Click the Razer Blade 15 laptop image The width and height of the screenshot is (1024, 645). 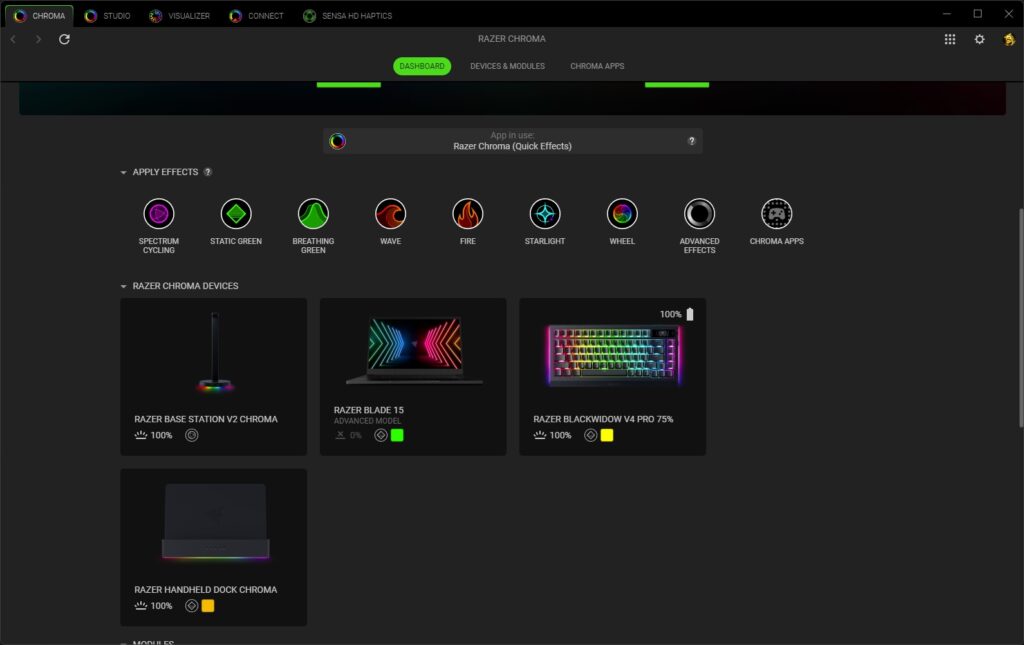415,351
